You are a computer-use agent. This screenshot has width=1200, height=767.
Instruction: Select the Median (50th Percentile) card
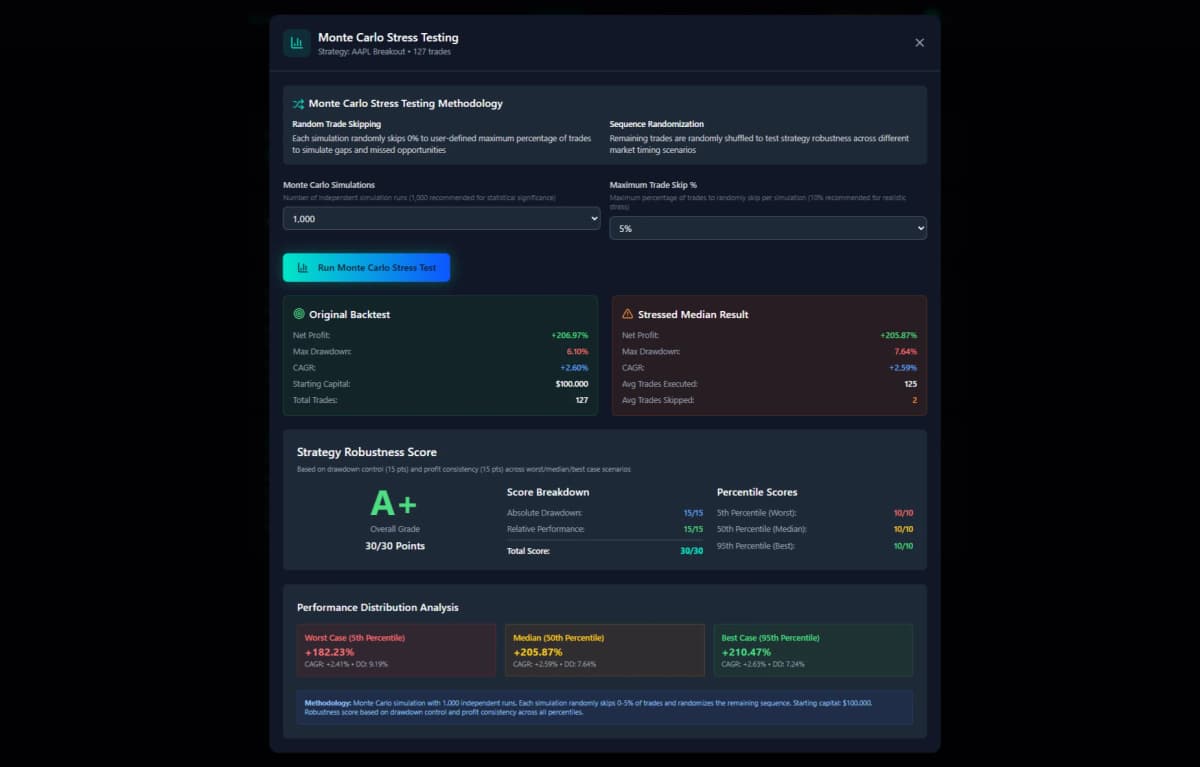604,650
